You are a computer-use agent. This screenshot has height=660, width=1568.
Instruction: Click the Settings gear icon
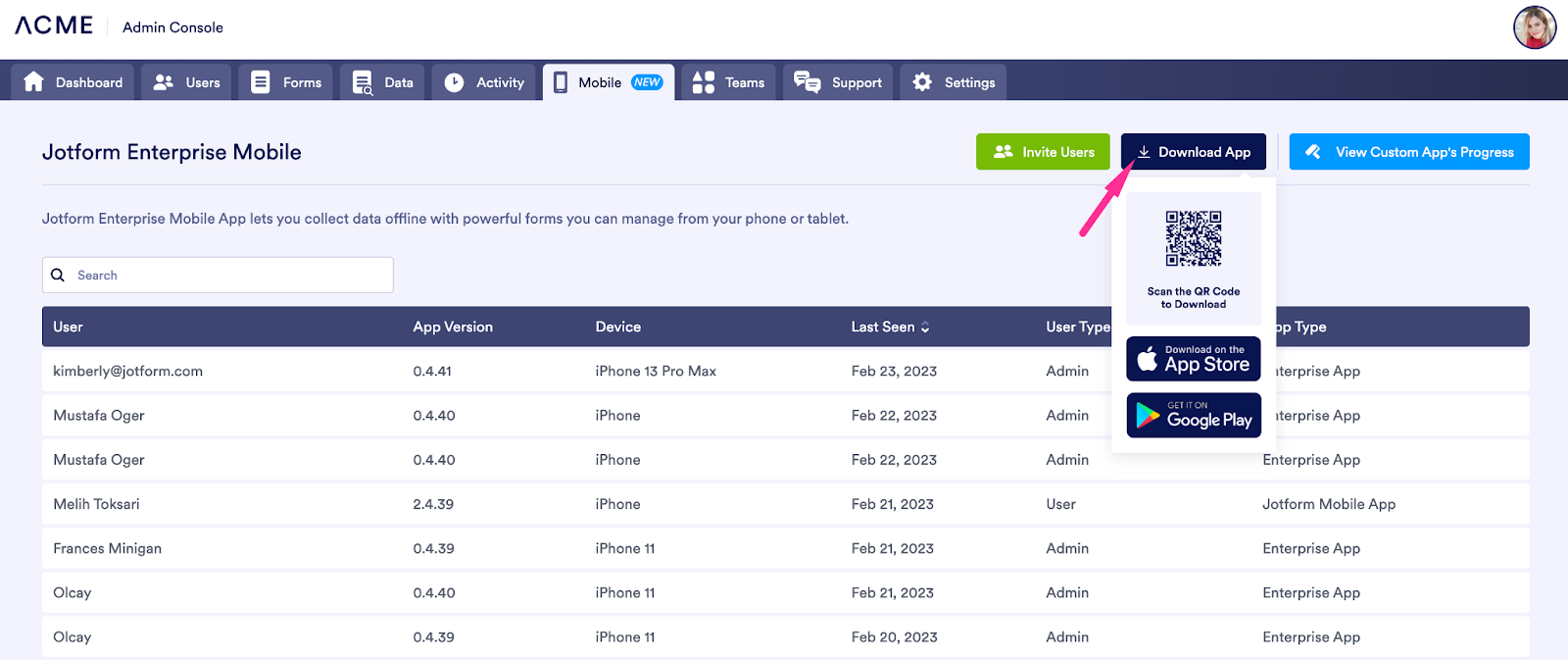(x=922, y=82)
